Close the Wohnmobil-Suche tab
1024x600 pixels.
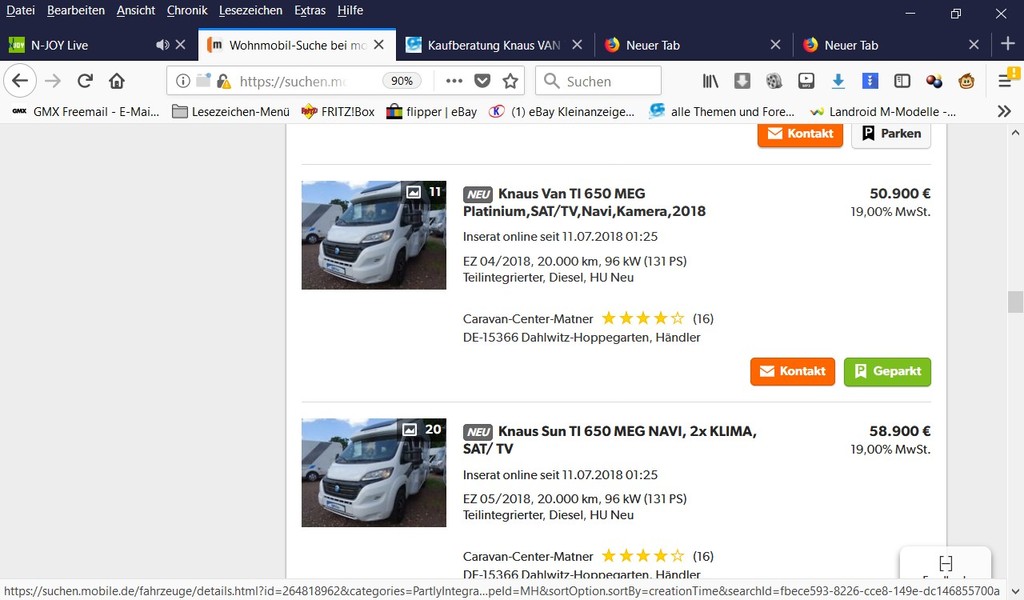(x=379, y=44)
